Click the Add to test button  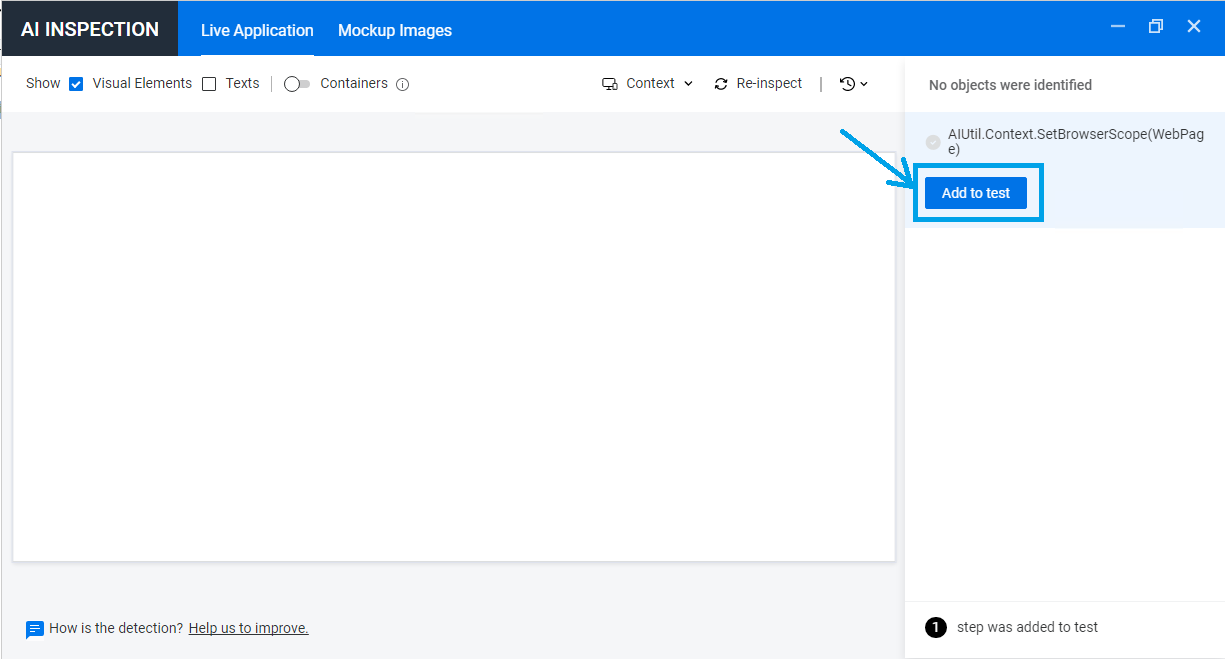pos(975,192)
